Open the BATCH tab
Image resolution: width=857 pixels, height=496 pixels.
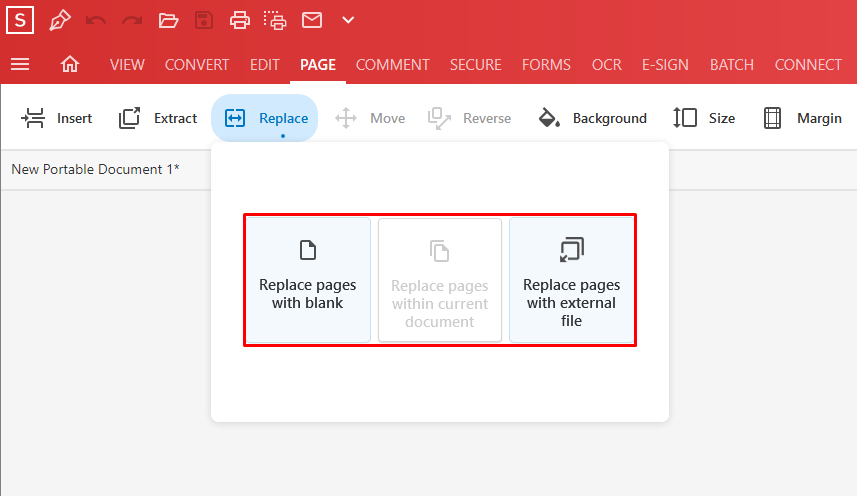click(x=731, y=64)
